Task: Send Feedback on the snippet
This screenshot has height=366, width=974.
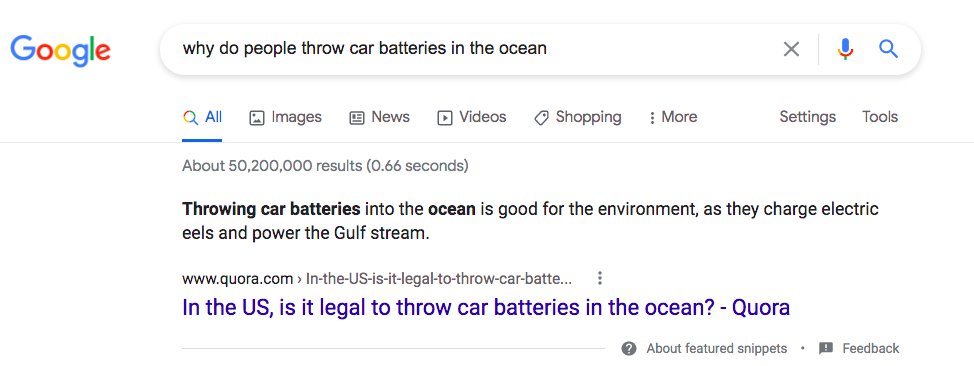Action: (x=870, y=349)
